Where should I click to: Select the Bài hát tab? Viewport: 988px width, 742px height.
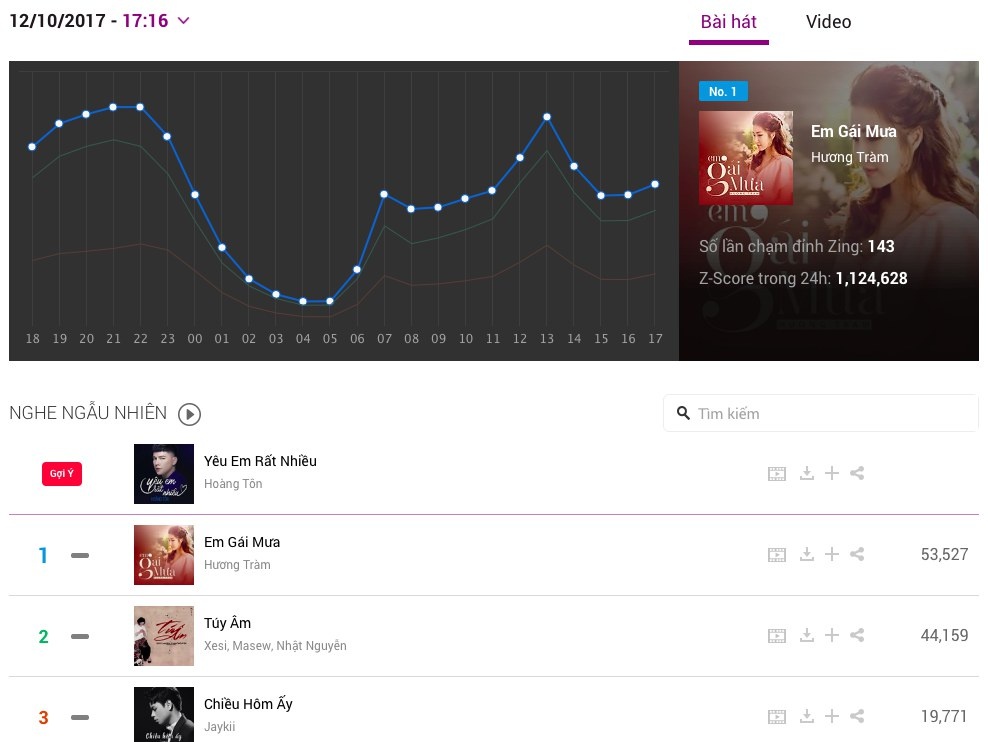(728, 22)
